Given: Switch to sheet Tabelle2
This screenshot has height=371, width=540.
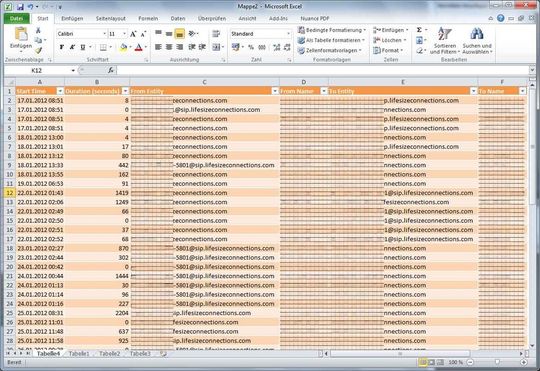Looking at the screenshot, I should click(110, 354).
